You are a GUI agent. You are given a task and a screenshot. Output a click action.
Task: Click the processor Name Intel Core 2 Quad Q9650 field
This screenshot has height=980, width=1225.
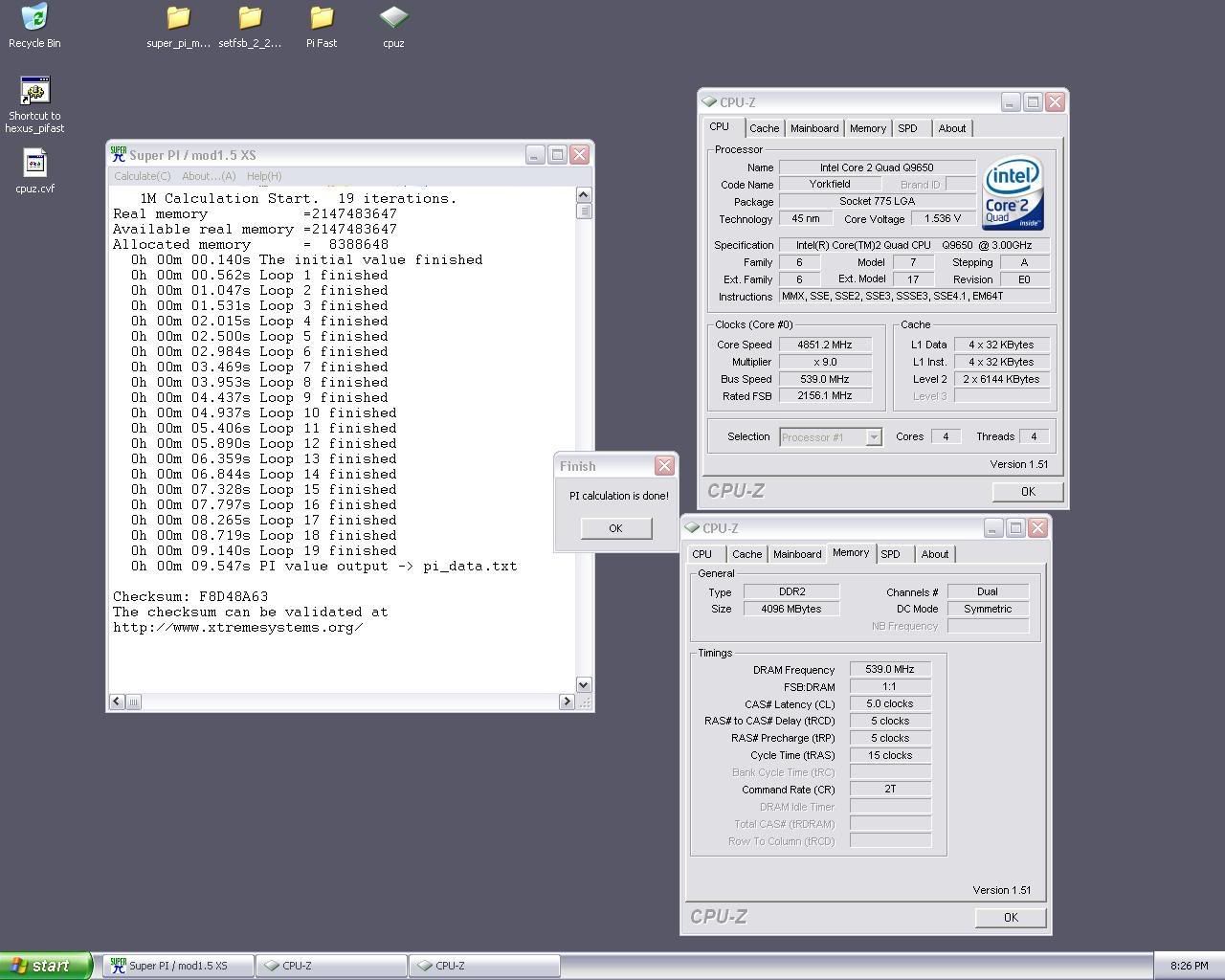point(877,167)
